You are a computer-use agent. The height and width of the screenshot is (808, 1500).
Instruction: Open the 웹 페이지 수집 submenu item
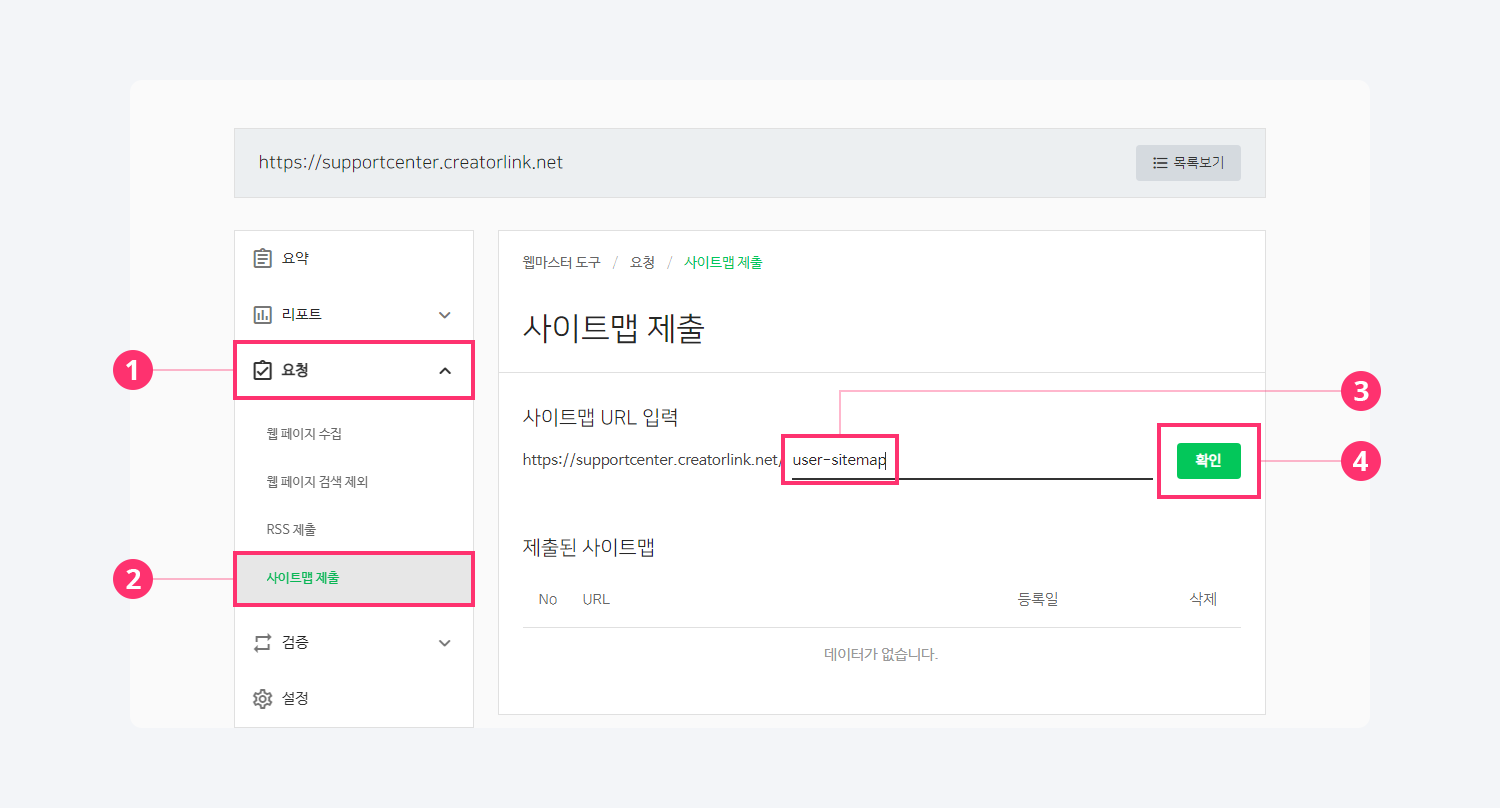coord(304,434)
